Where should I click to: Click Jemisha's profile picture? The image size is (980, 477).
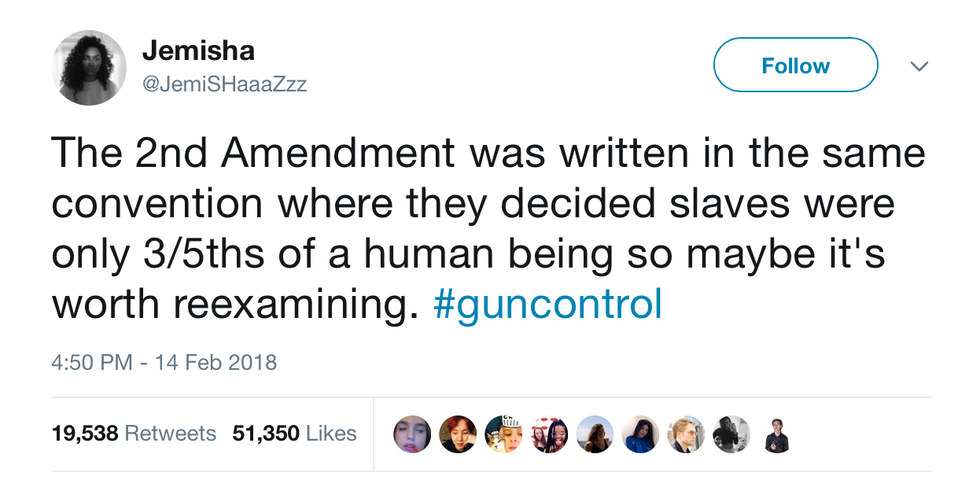88,67
